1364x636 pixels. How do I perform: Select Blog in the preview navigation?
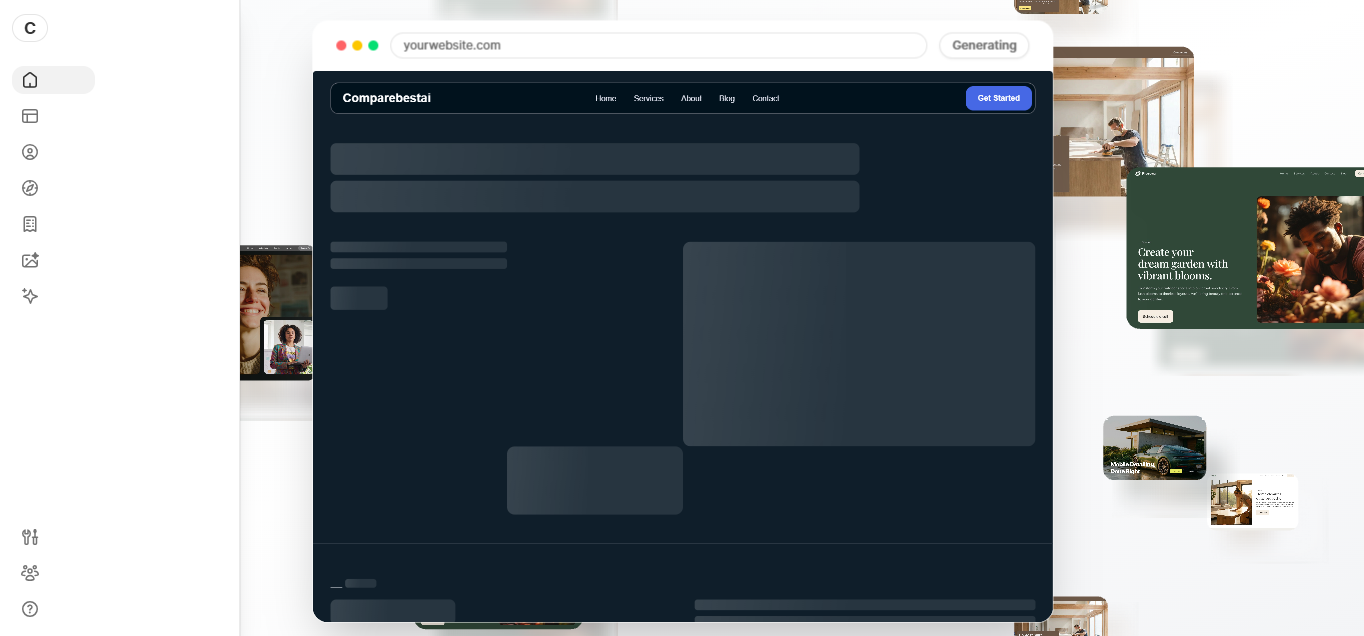[x=727, y=98]
